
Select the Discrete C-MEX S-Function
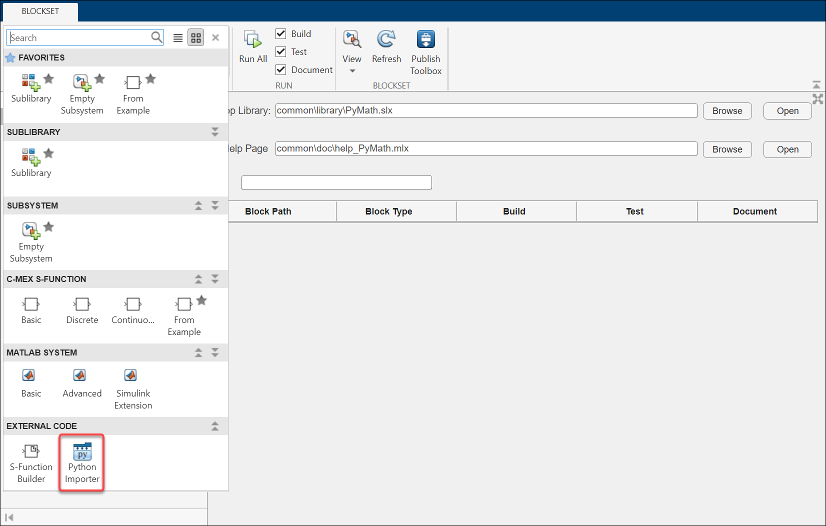pyautogui.click(x=82, y=310)
